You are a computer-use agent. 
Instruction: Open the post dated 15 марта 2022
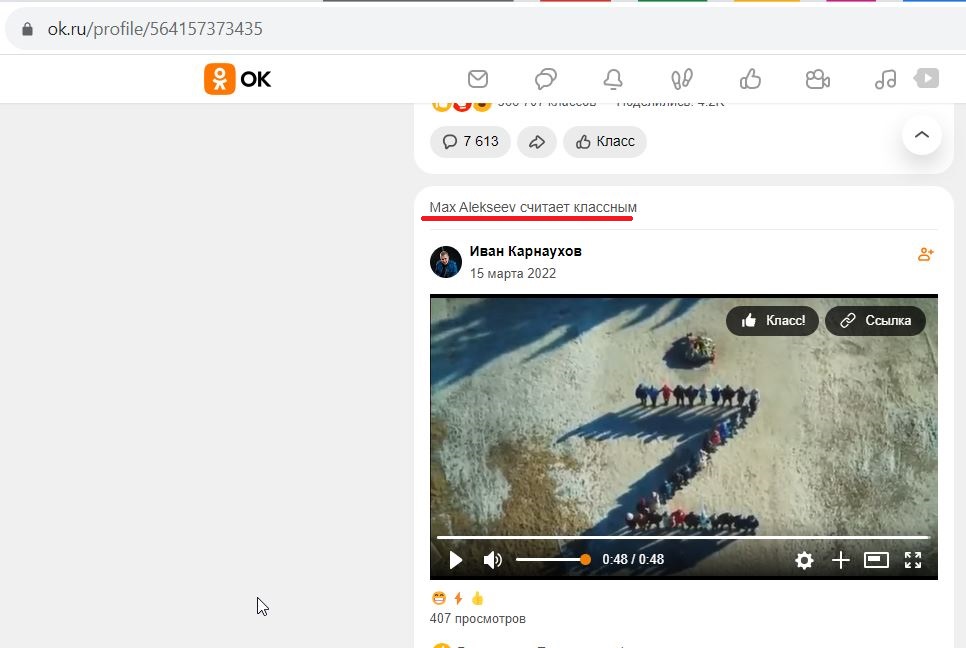[513, 273]
